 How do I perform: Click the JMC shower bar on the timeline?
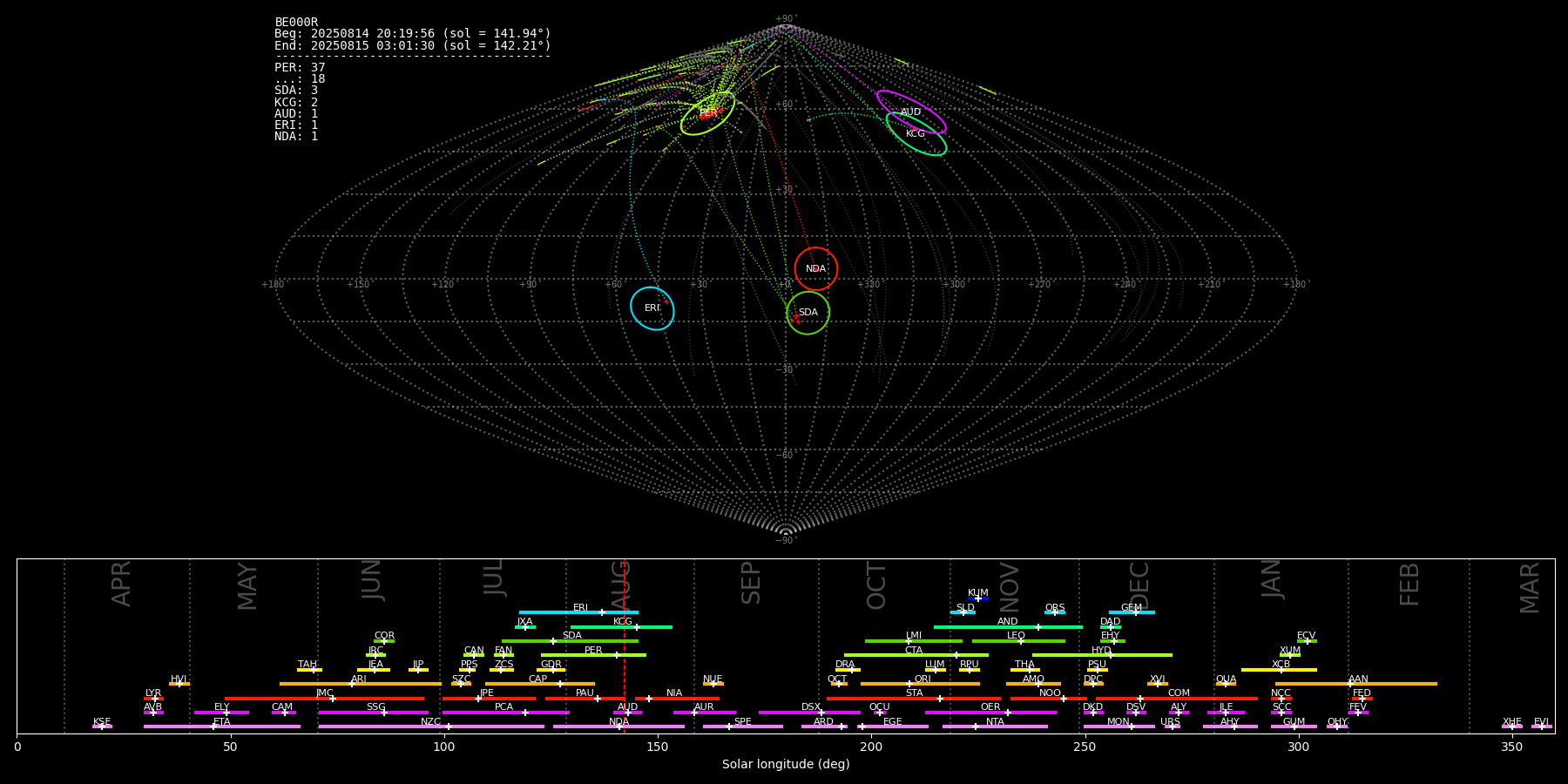(325, 699)
